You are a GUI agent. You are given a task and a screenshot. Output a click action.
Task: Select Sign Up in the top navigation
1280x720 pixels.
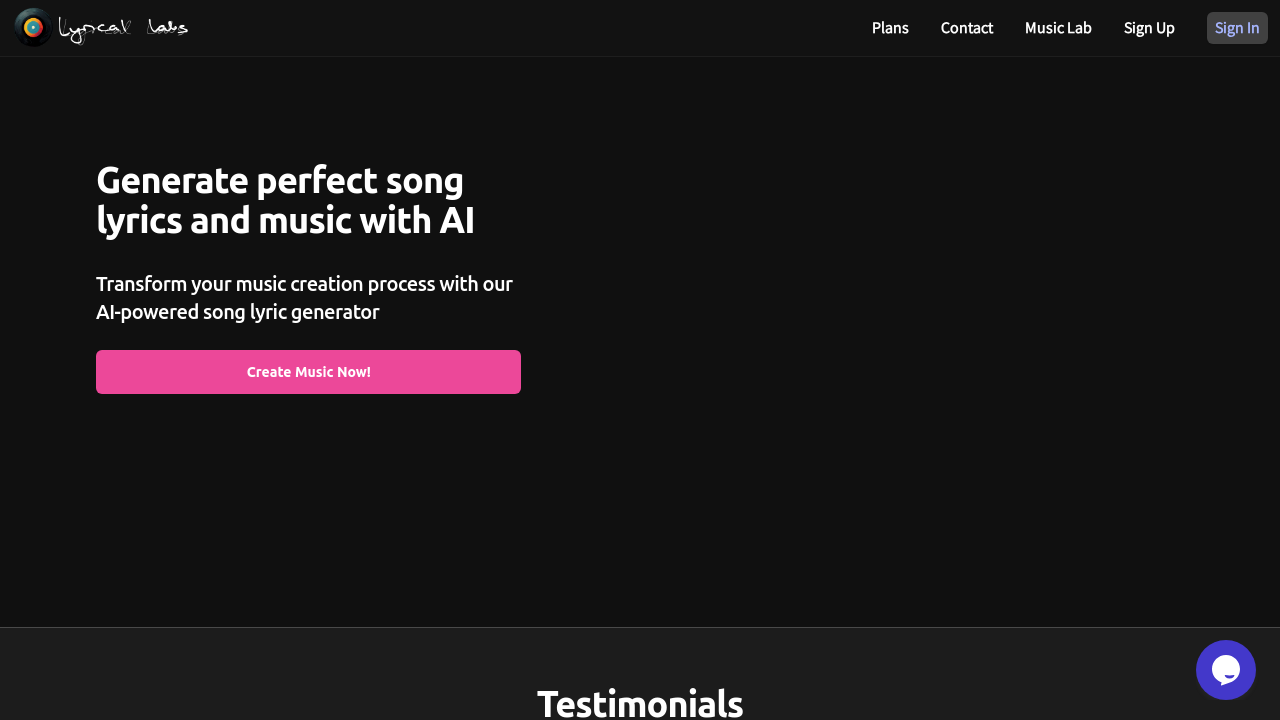(x=1149, y=27)
